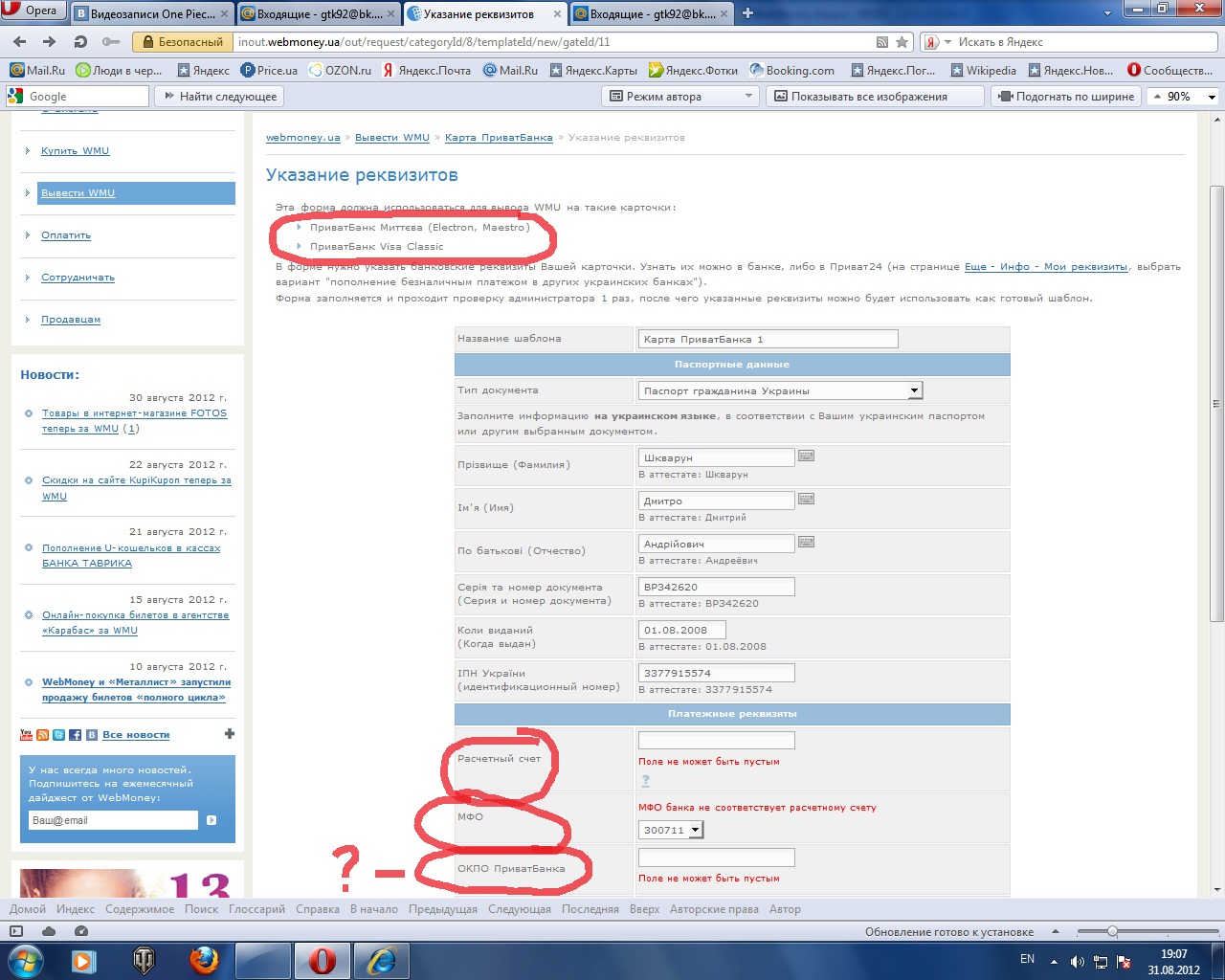The image size is (1225, 980).
Task: Open Firefox from the taskbar
Action: (204, 960)
